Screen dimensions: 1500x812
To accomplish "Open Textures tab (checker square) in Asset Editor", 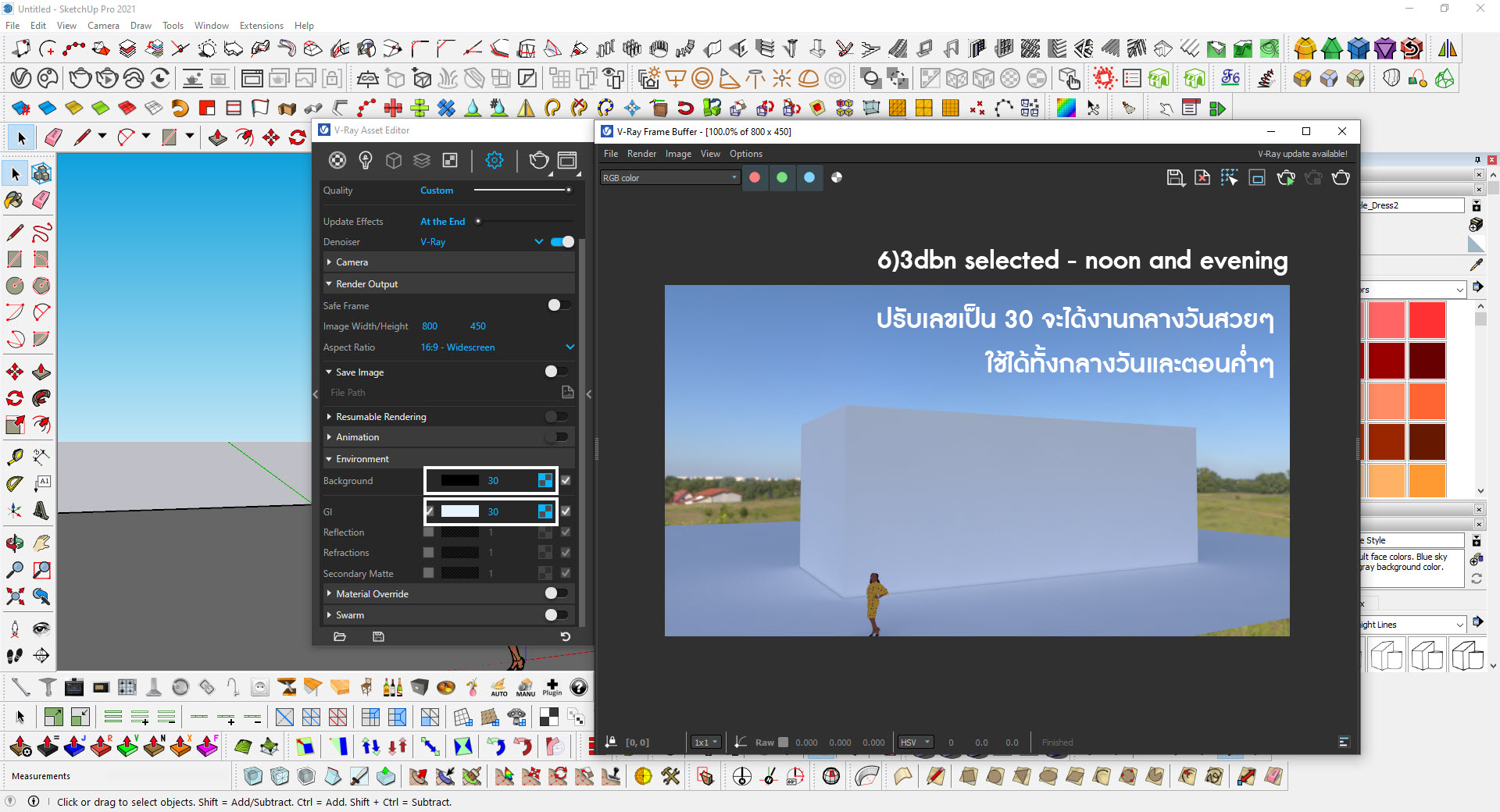I will 450,160.
